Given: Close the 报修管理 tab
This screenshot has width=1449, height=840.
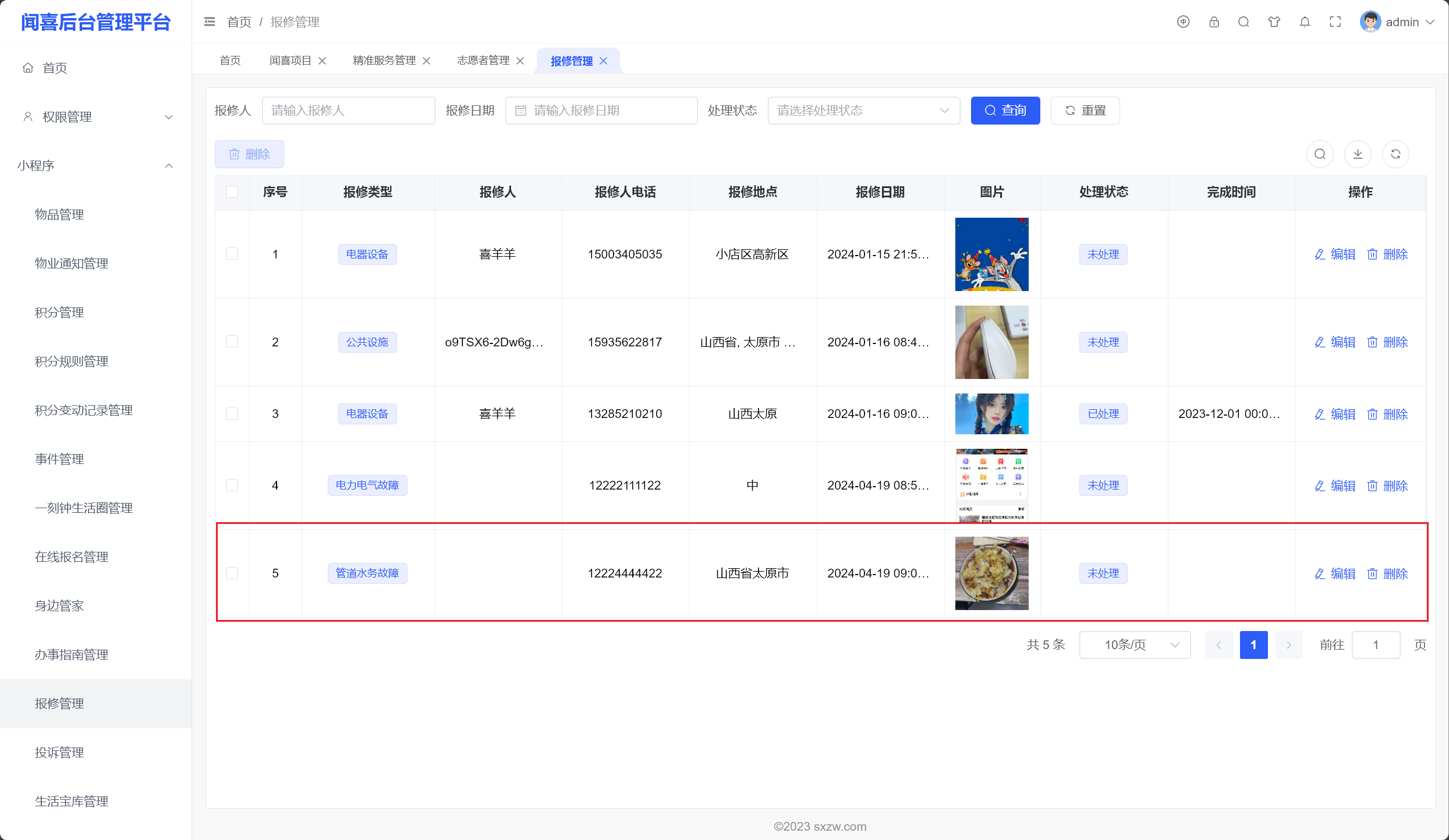Looking at the screenshot, I should point(604,61).
